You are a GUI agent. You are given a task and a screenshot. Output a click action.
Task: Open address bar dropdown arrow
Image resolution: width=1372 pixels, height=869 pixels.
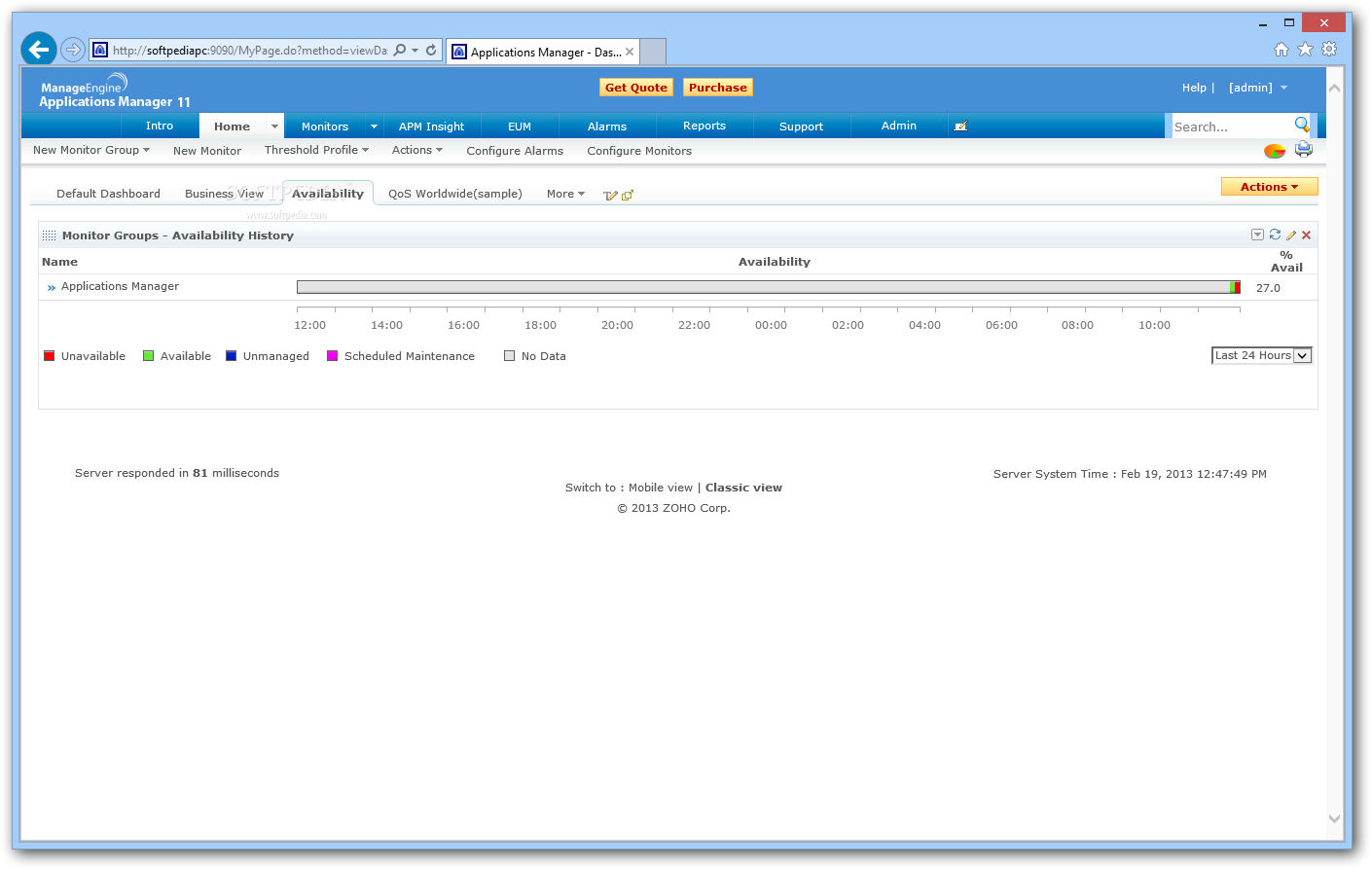pos(415,50)
